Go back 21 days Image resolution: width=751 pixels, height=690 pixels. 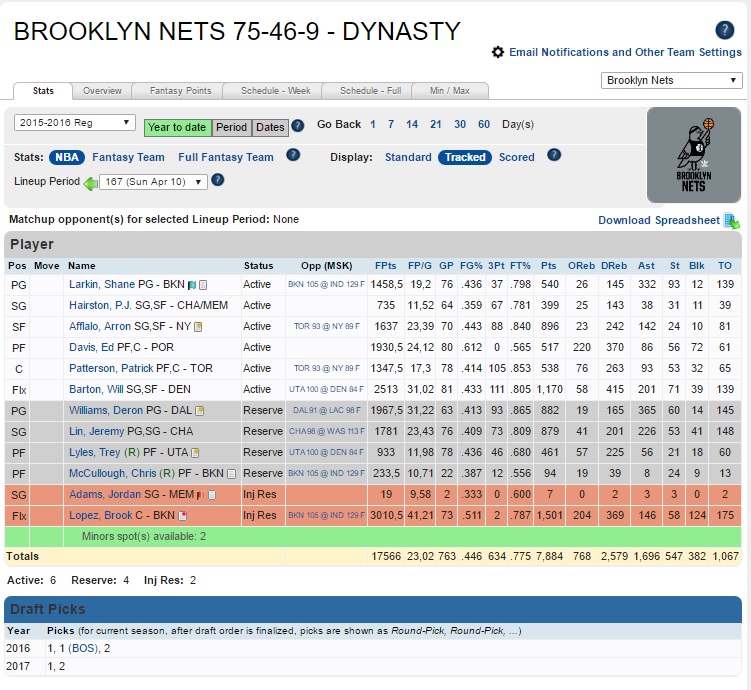pyautogui.click(x=435, y=124)
